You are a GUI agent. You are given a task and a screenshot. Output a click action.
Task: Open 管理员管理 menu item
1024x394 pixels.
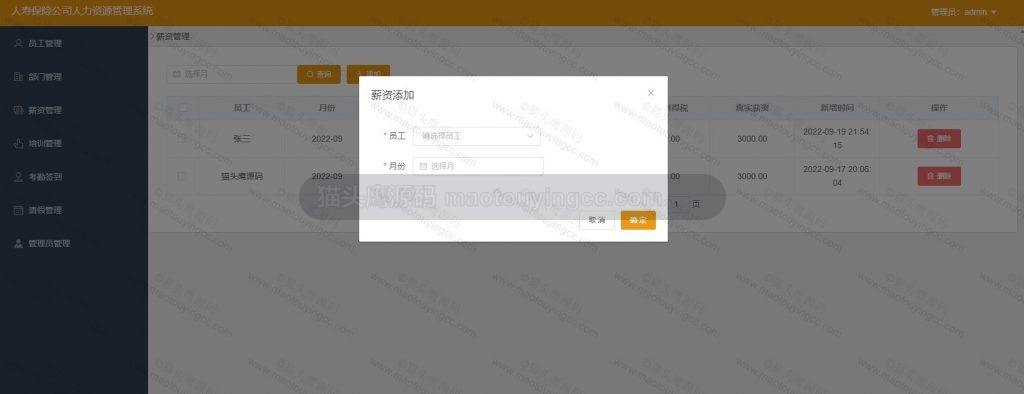tap(74, 243)
